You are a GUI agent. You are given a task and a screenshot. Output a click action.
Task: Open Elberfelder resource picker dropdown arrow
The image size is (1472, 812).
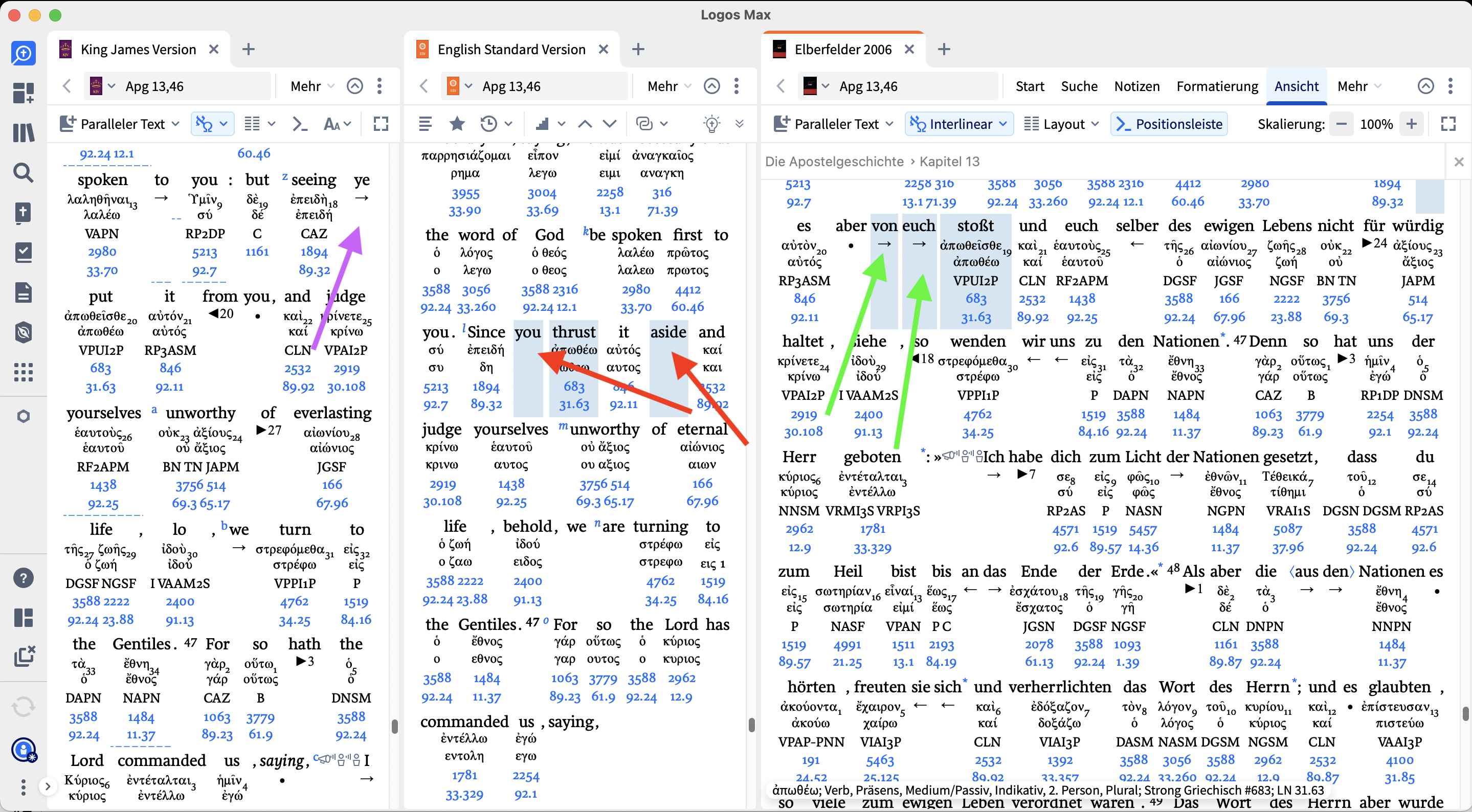(x=825, y=86)
